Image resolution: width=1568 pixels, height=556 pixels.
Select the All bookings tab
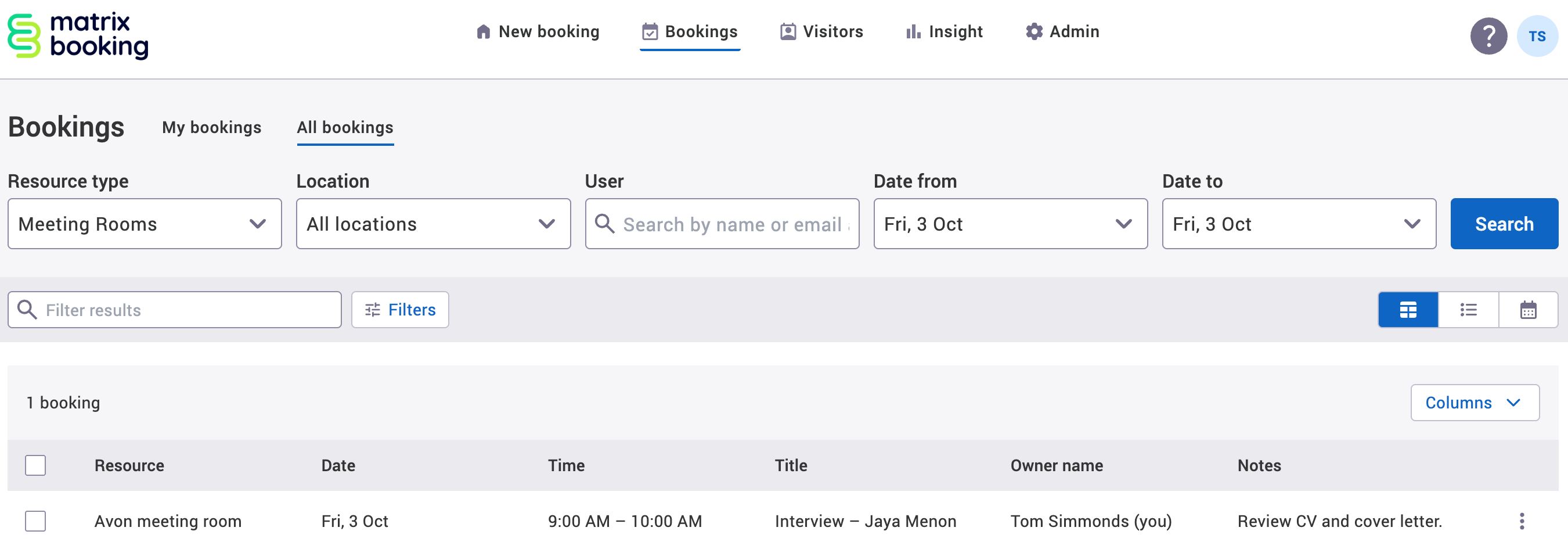click(345, 127)
